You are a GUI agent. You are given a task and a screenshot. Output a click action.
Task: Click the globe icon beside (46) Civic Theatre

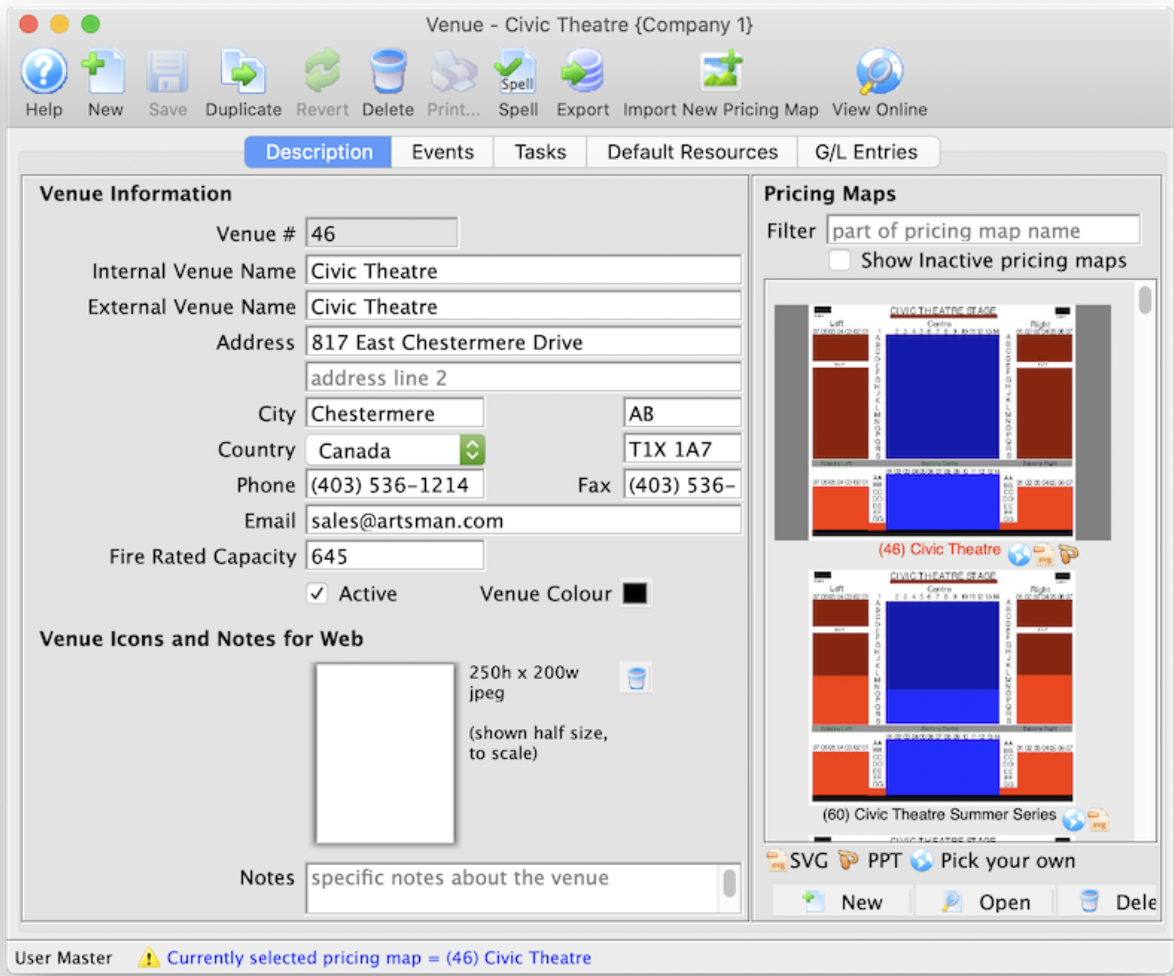pos(1019,555)
